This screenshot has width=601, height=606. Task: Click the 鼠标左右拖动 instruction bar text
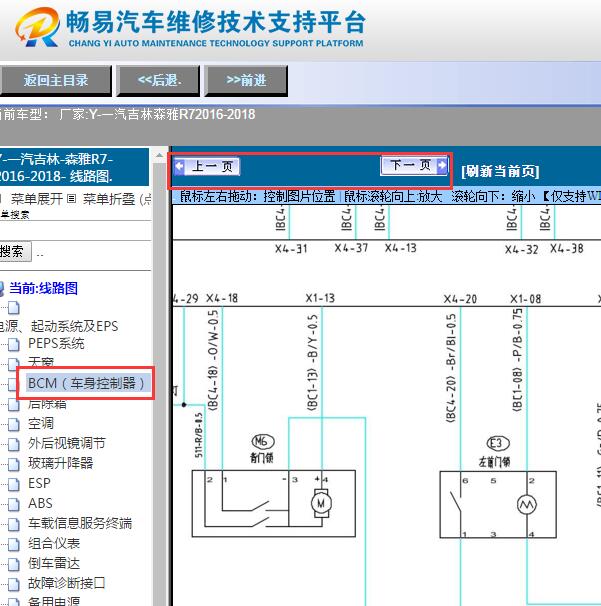point(257,197)
